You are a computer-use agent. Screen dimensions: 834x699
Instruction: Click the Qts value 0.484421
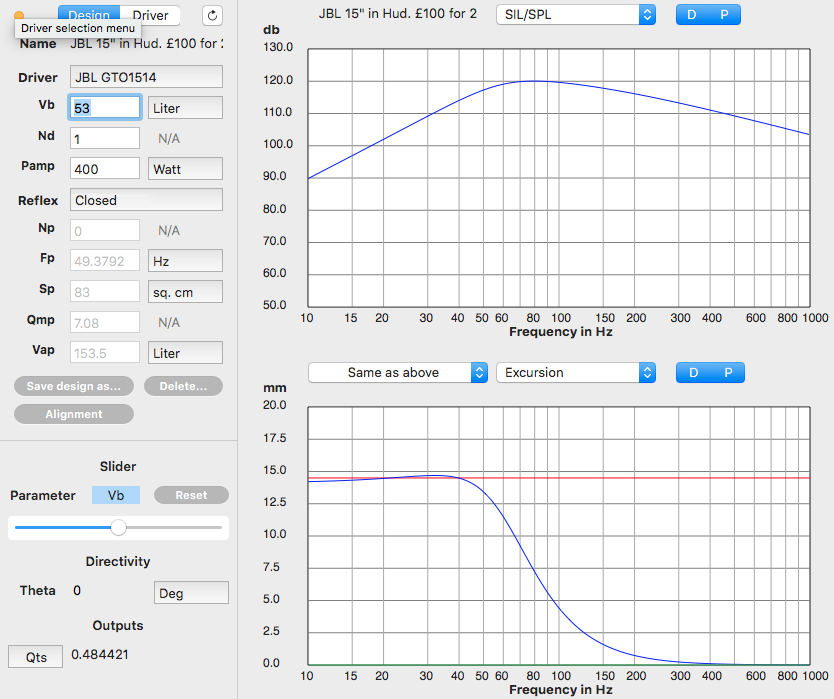[x=100, y=655]
